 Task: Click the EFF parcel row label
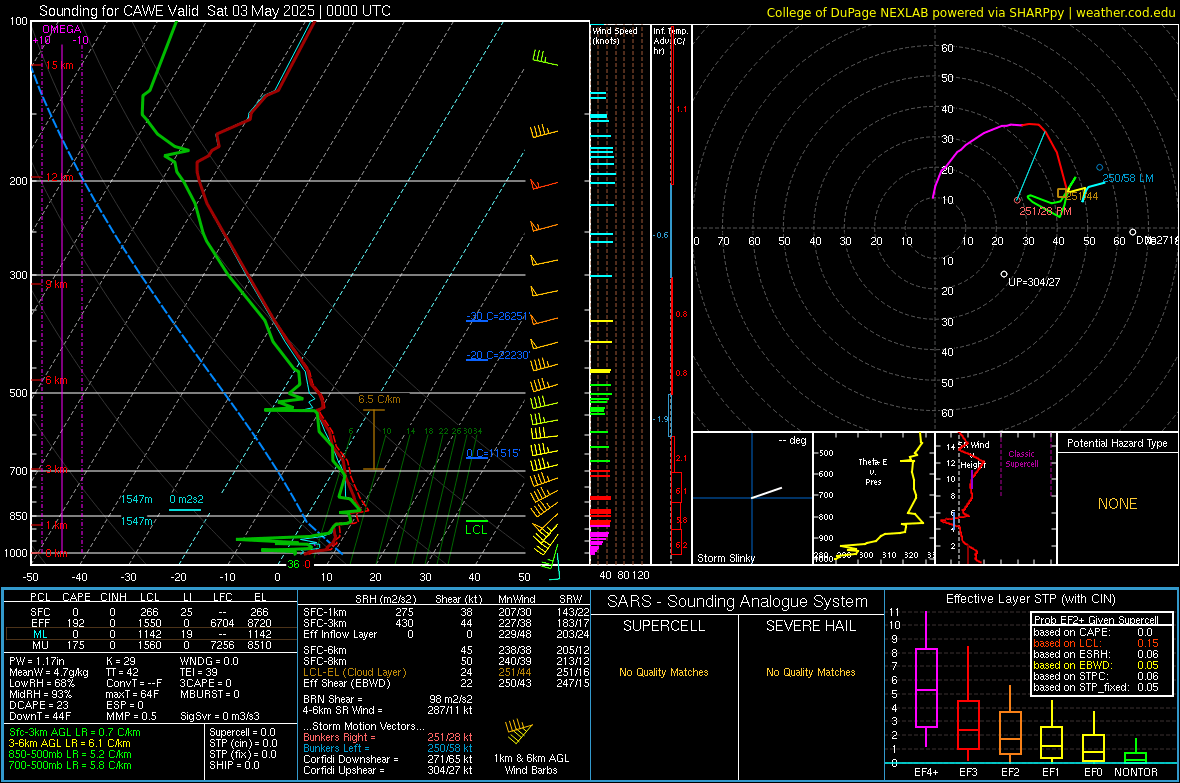(x=40, y=623)
